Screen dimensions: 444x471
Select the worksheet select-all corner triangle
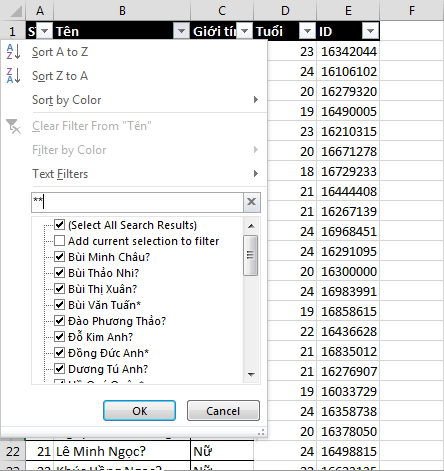[16, 11]
